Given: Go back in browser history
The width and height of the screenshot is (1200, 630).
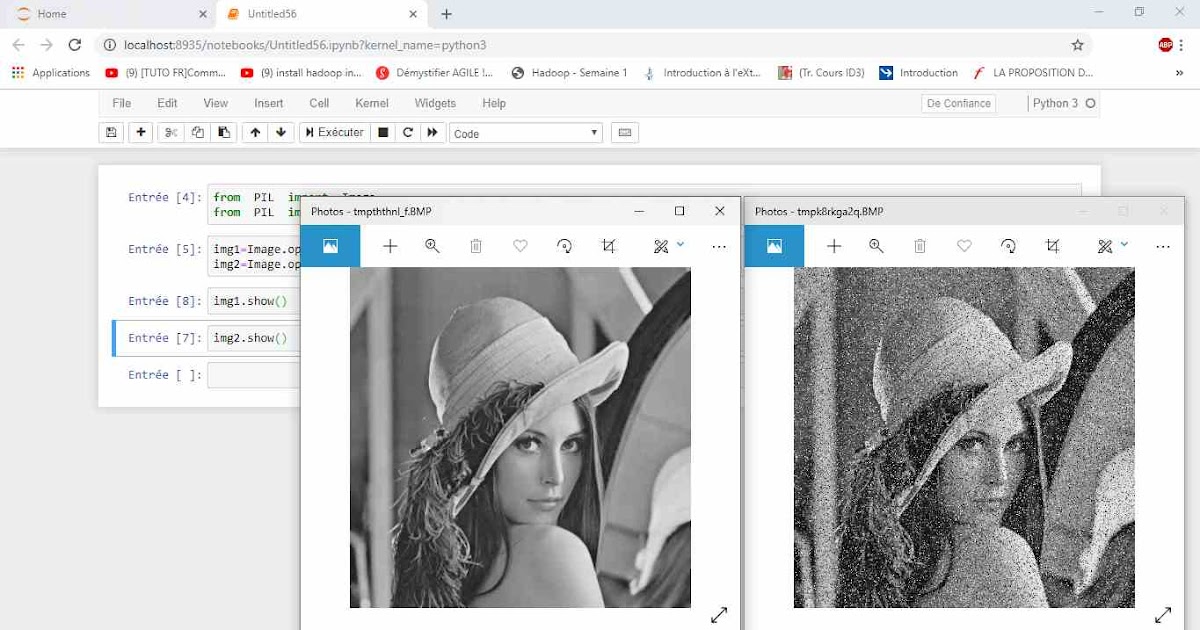Looking at the screenshot, I should [x=18, y=45].
